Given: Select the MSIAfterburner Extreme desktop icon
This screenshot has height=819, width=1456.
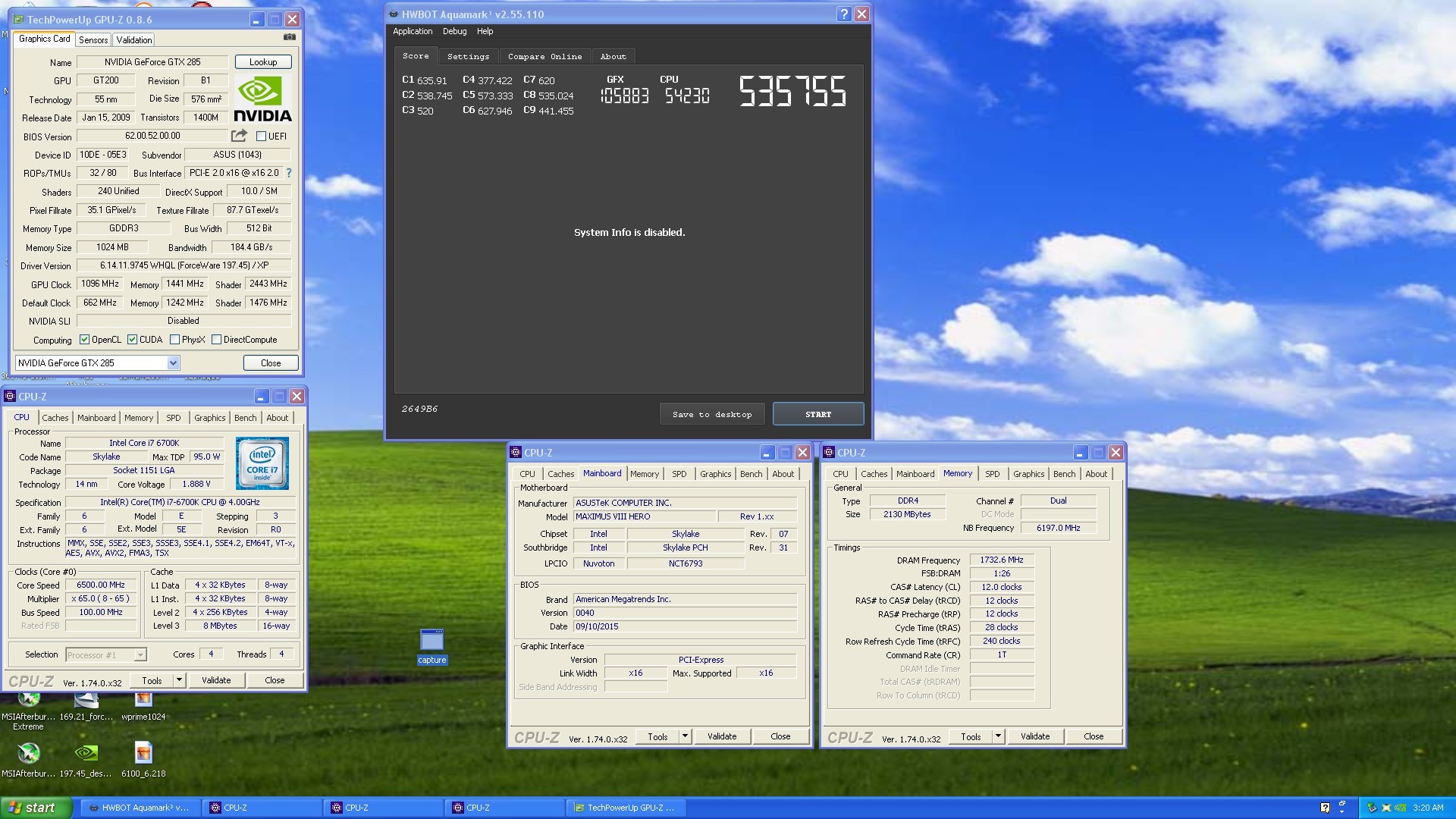Looking at the screenshot, I should click(x=28, y=711).
